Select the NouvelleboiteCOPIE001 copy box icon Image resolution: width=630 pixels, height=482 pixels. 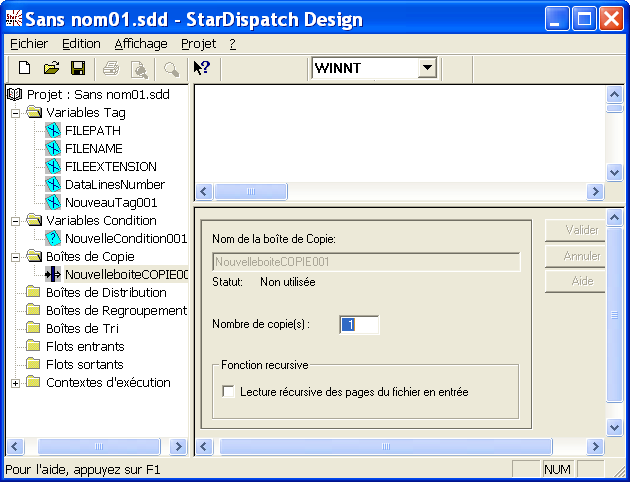tap(53, 275)
